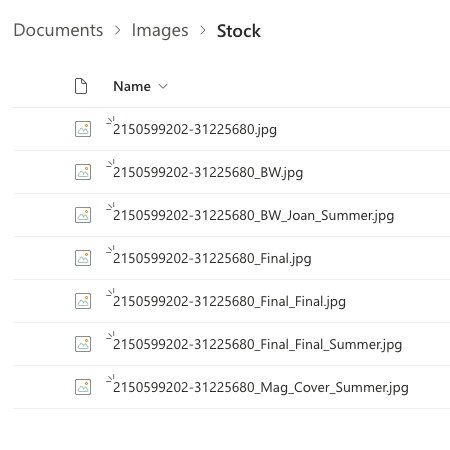Click image icon for Final_Final.jpg file
The height and width of the screenshot is (450, 450).
(83, 301)
